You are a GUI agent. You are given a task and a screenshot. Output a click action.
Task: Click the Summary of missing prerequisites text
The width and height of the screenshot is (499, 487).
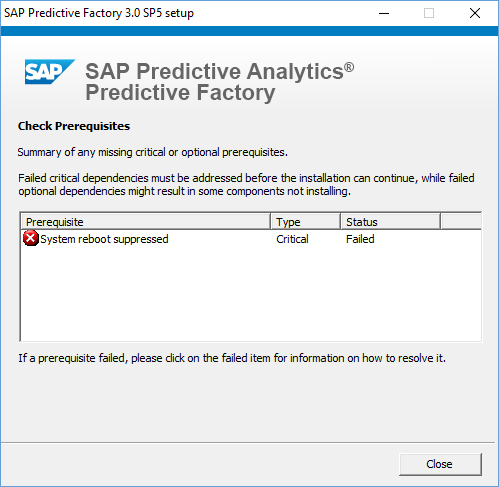tap(152, 152)
